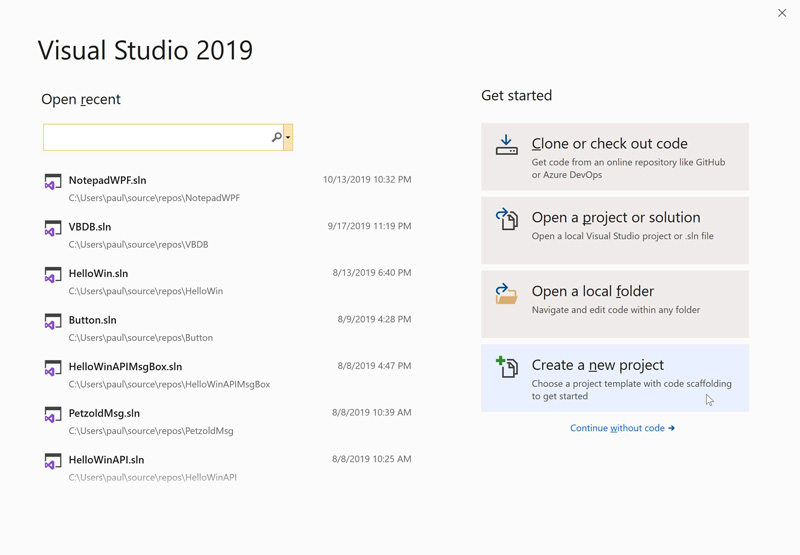This screenshot has height=555, width=800.
Task: Expand the search box dropdown arrow
Action: tap(288, 137)
